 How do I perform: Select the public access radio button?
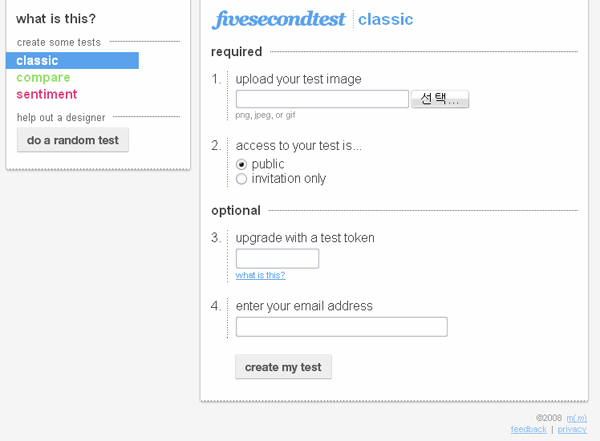click(x=241, y=165)
